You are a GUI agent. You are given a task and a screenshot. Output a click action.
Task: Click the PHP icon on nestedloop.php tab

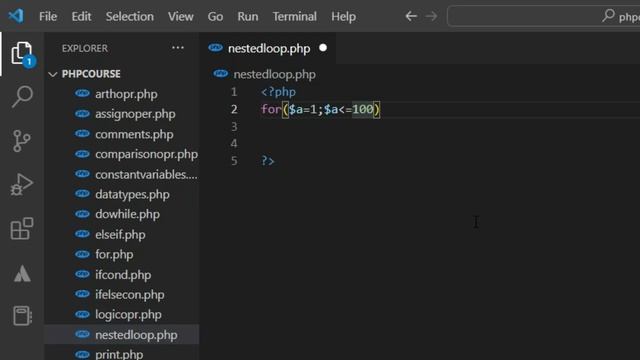coord(216,48)
